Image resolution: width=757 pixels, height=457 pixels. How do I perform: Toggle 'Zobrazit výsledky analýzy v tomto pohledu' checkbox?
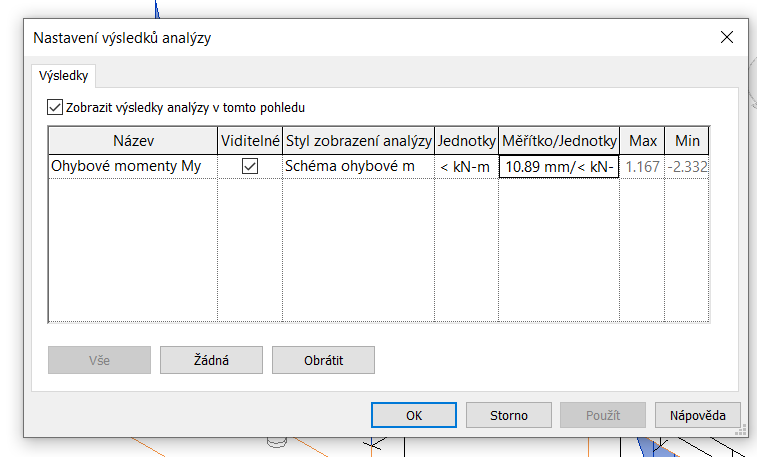[55, 107]
